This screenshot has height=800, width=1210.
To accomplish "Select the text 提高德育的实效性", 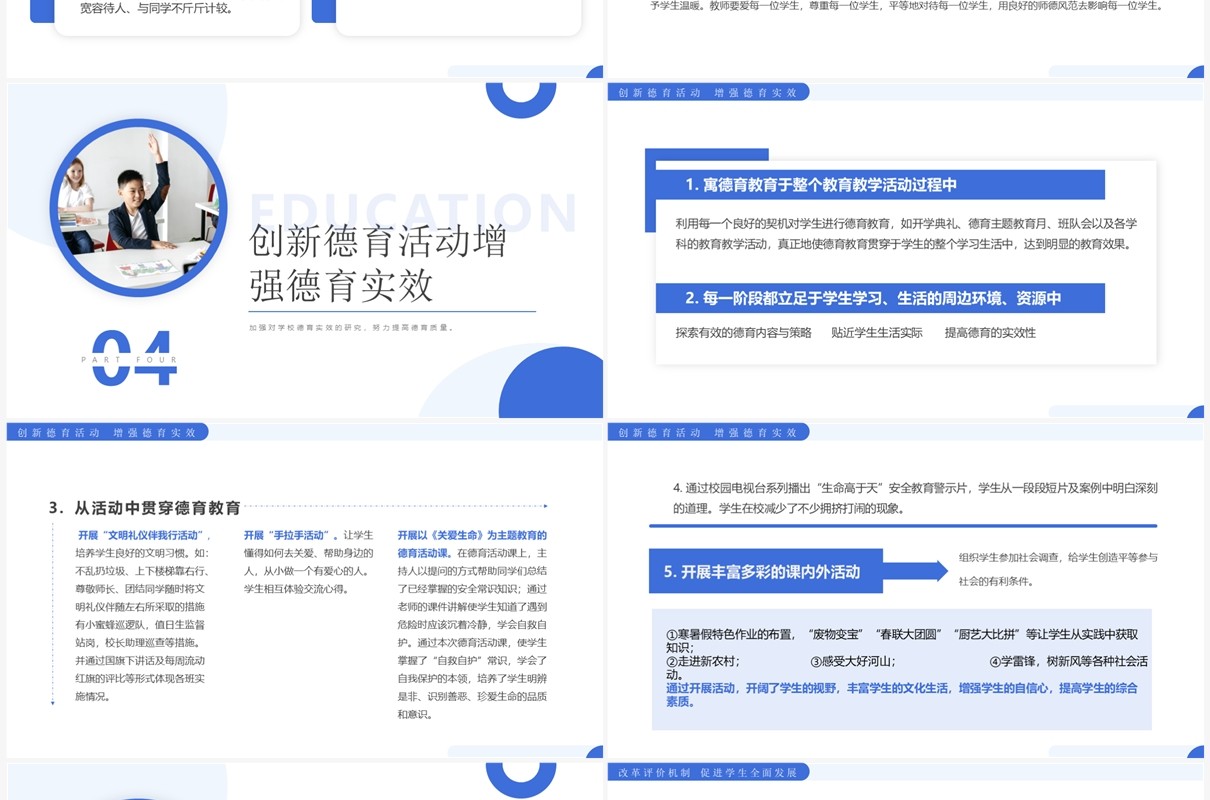I will (990, 333).
